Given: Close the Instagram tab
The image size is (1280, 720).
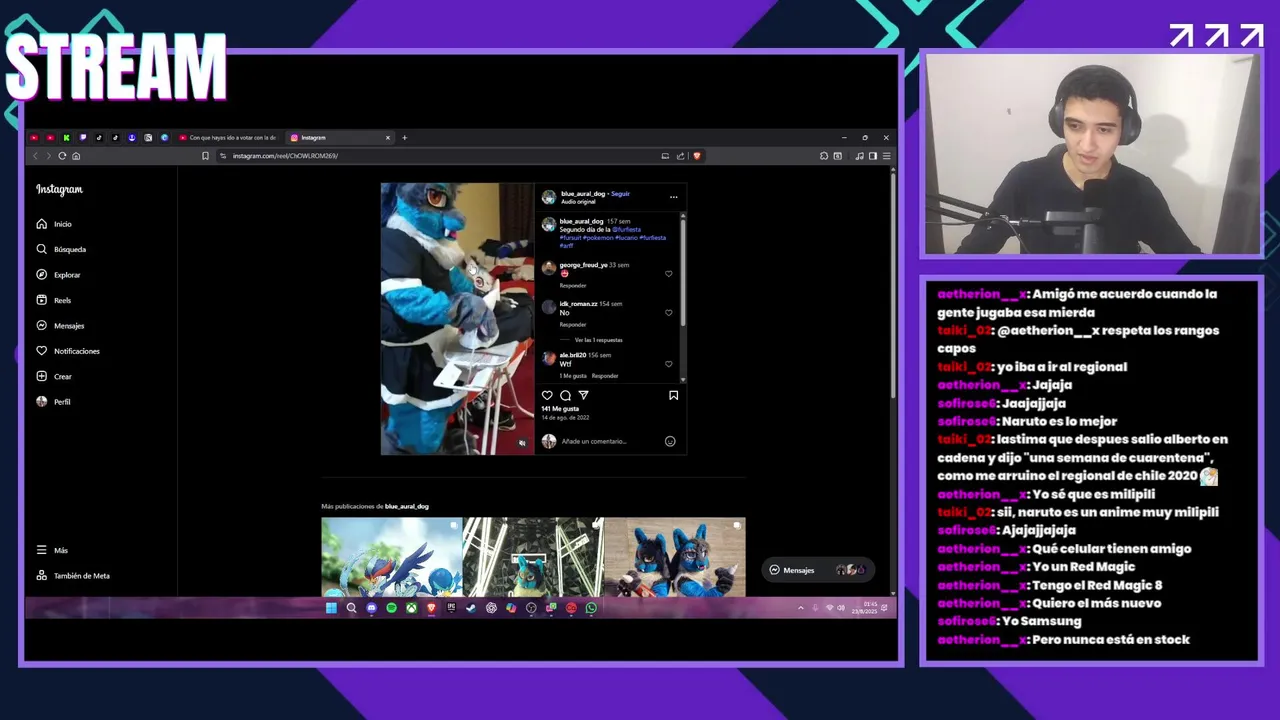Looking at the screenshot, I should (387, 137).
